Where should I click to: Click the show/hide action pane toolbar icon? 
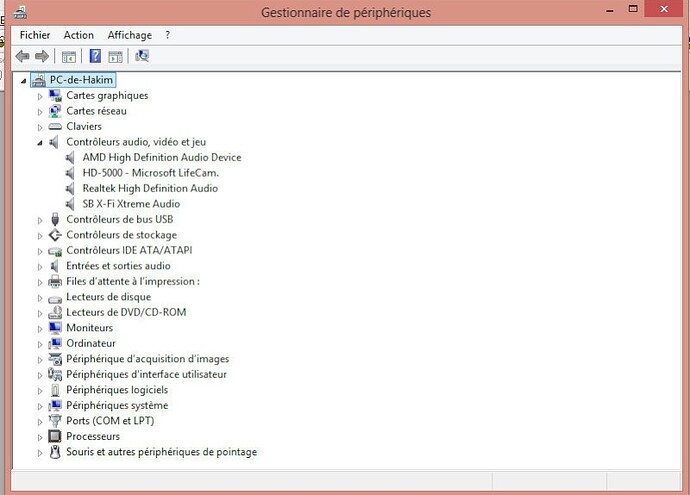116,56
